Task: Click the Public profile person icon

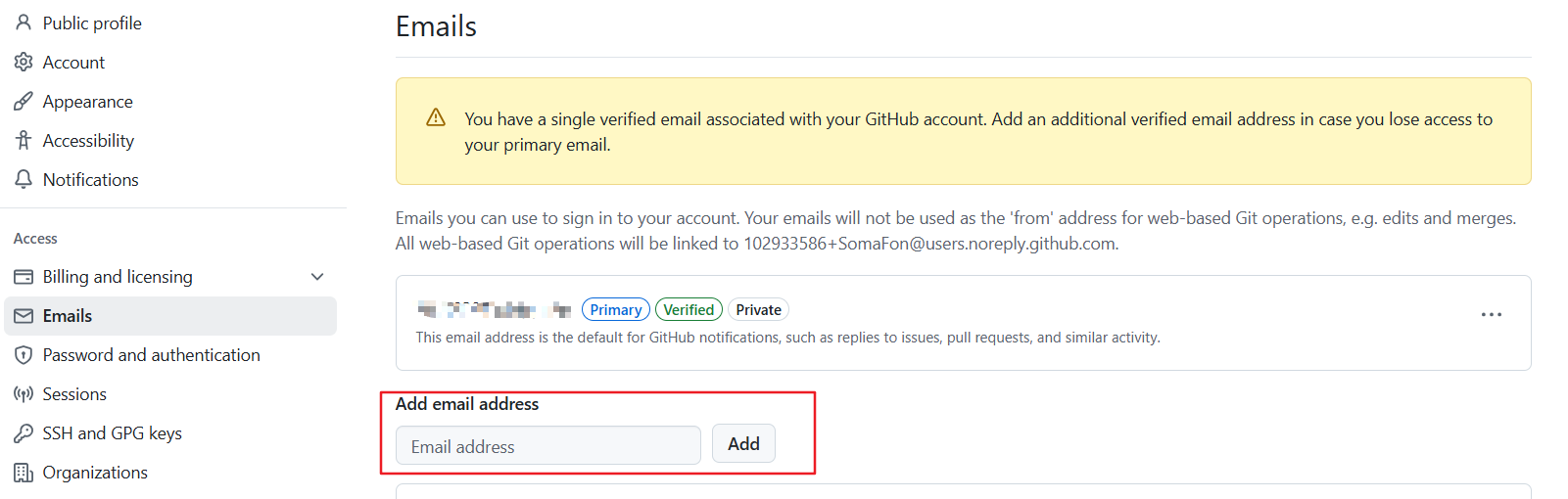Action: [24, 23]
